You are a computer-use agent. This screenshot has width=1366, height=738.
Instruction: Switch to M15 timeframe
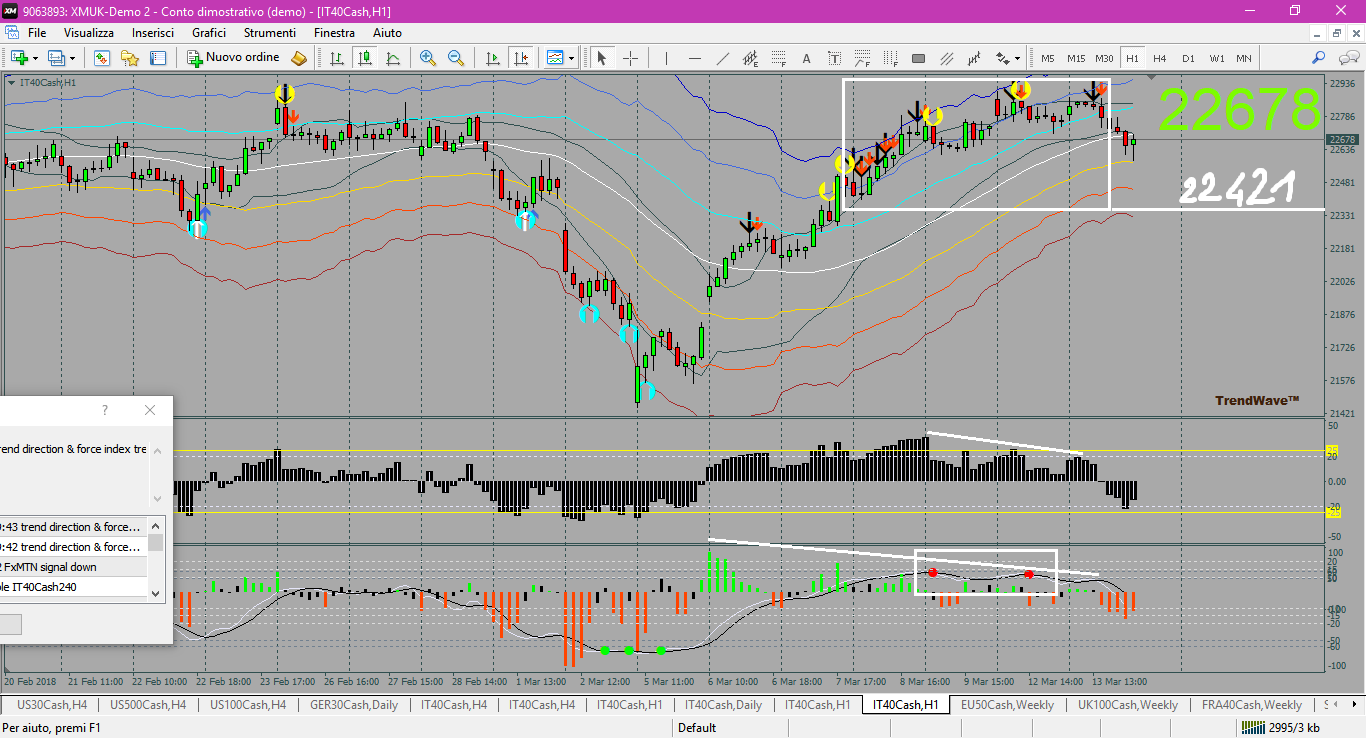[1076, 58]
